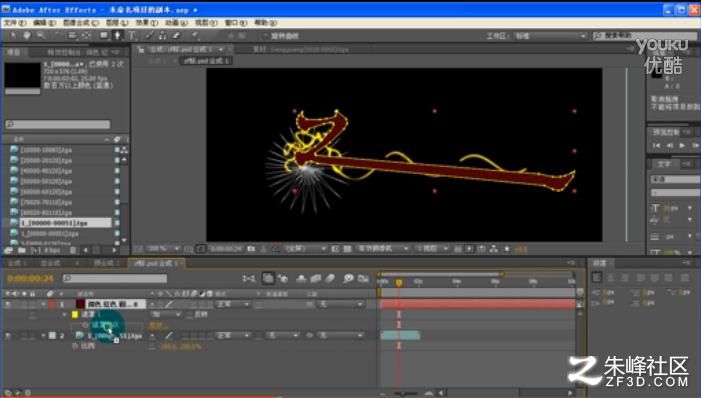This screenshot has height=398, width=701.
Task: Select the Brush tool
Action: point(149,35)
